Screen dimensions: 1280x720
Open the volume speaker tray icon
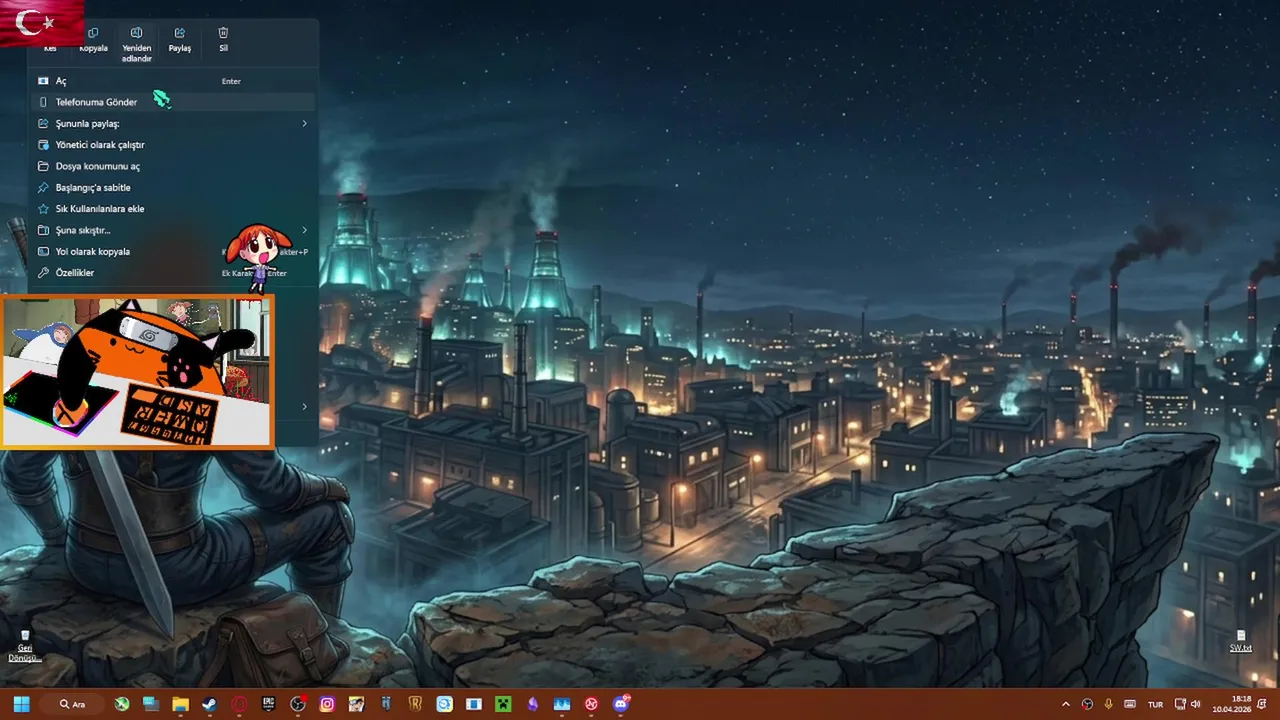pyautogui.click(x=1195, y=704)
